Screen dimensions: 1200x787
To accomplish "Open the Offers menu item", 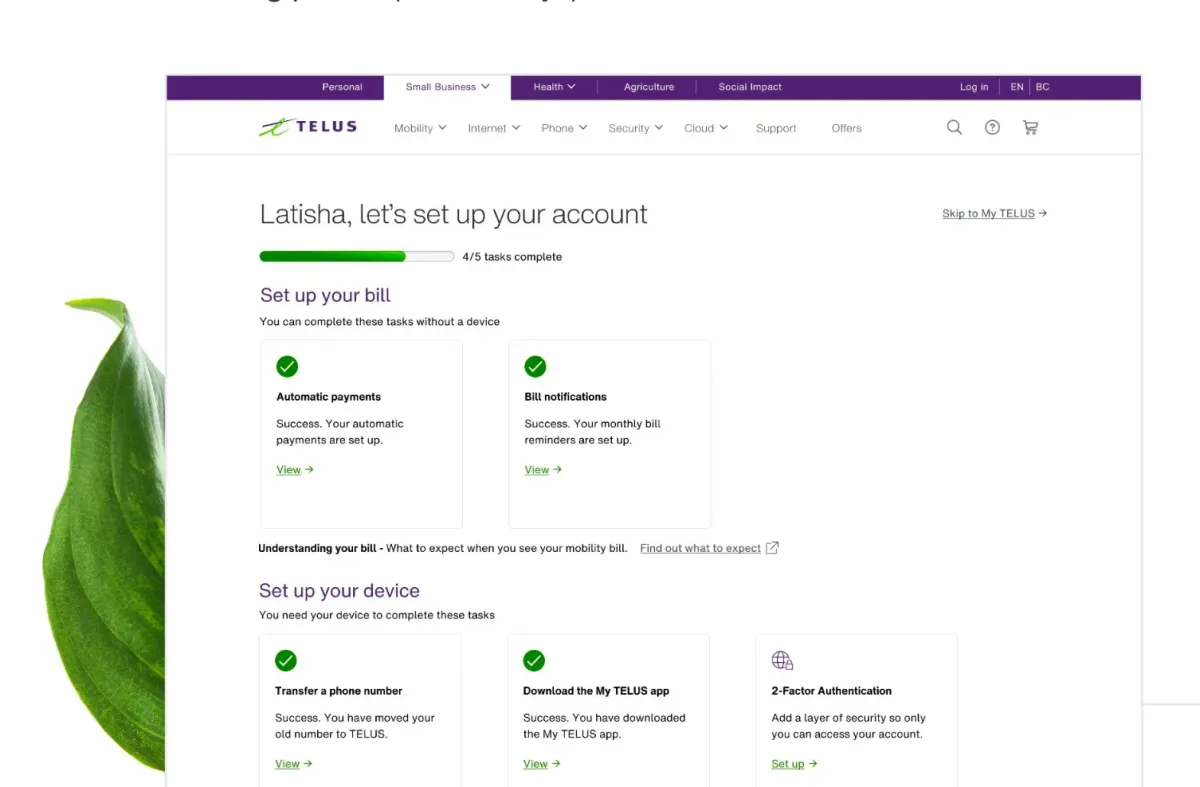I will click(x=846, y=128).
